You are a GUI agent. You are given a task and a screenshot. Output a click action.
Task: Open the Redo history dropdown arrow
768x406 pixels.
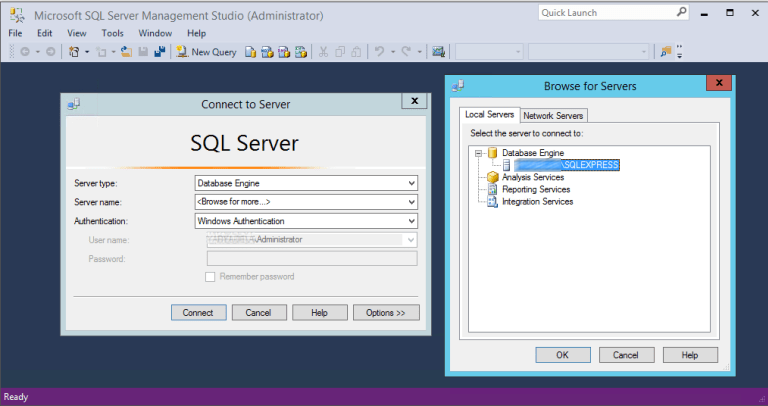[x=420, y=51]
